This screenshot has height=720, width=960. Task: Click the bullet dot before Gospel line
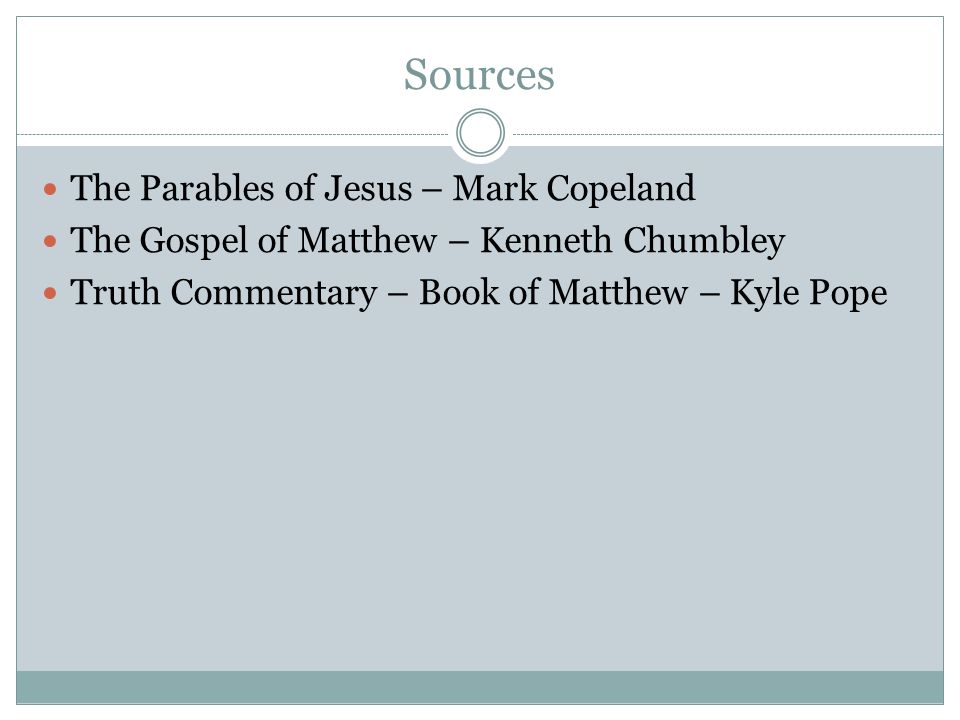pyautogui.click(x=50, y=241)
